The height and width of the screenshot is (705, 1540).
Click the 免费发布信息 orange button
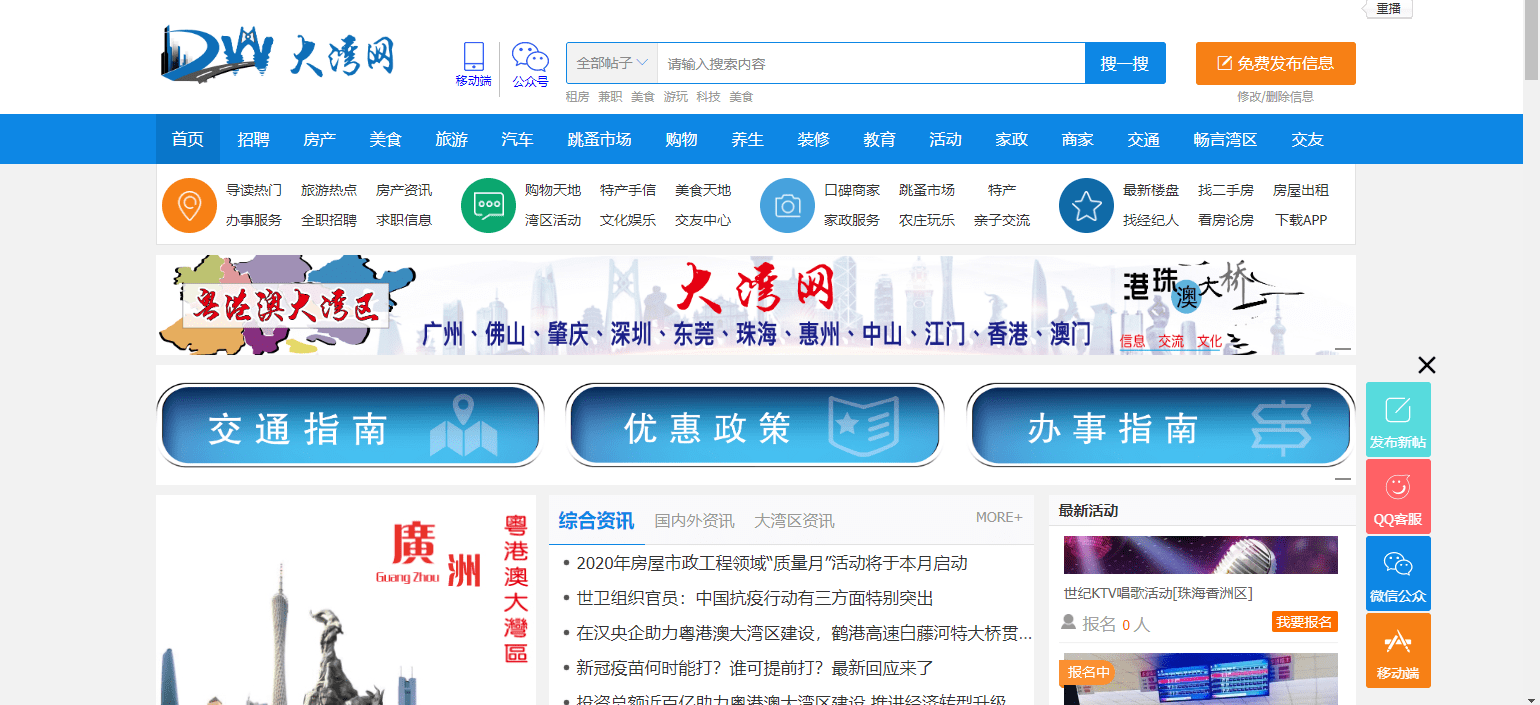pyautogui.click(x=1275, y=62)
